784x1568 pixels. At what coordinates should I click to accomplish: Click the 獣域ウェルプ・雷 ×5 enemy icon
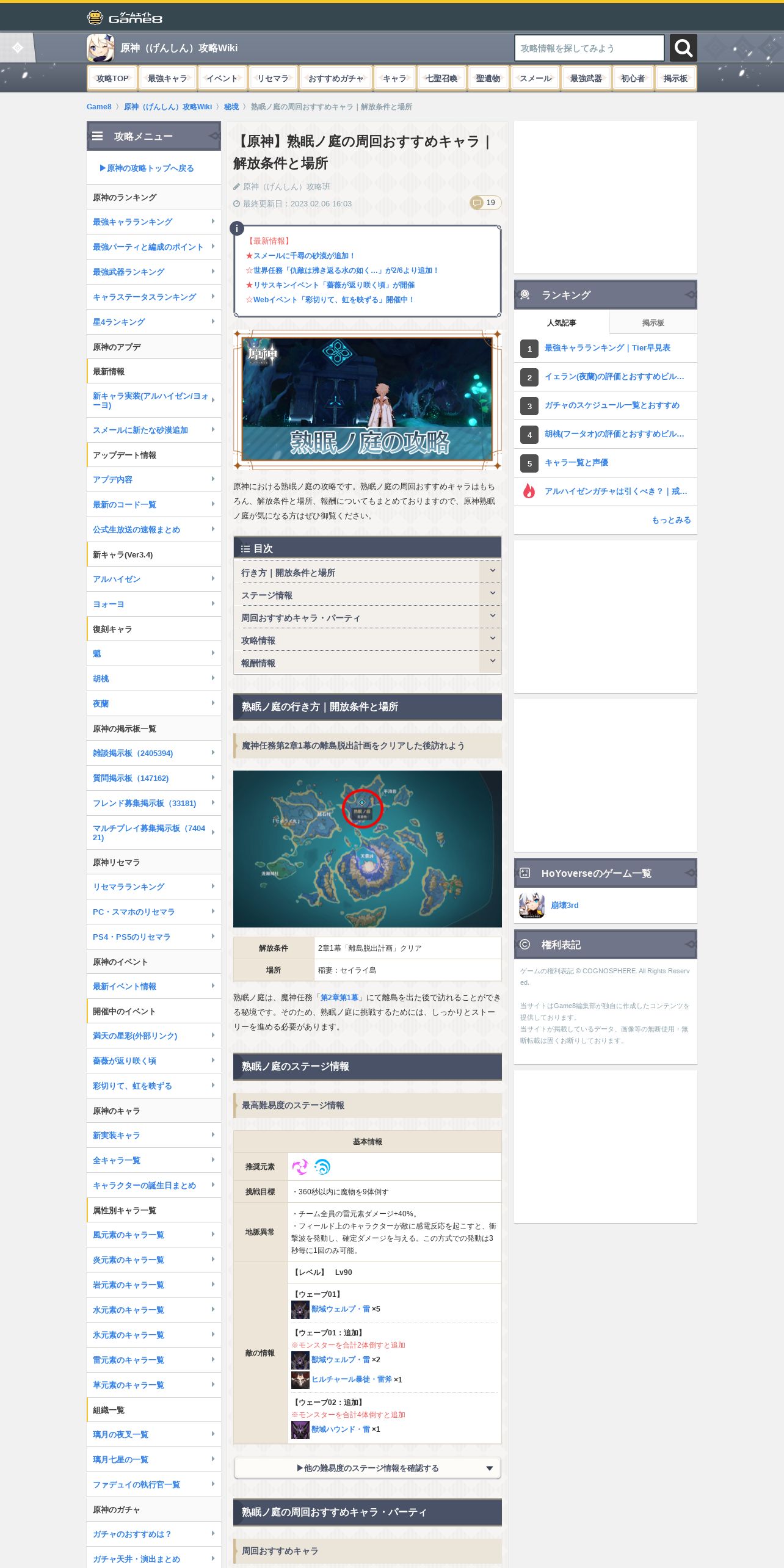[300, 1309]
